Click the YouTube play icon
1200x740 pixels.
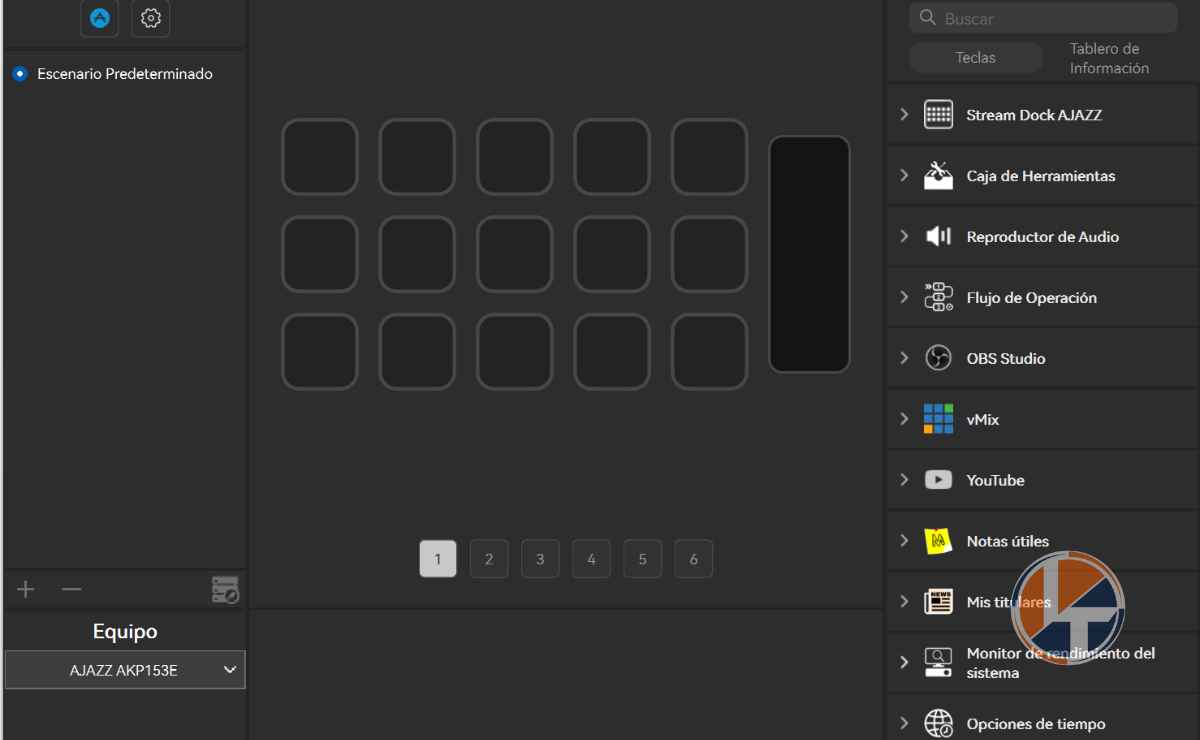(938, 480)
